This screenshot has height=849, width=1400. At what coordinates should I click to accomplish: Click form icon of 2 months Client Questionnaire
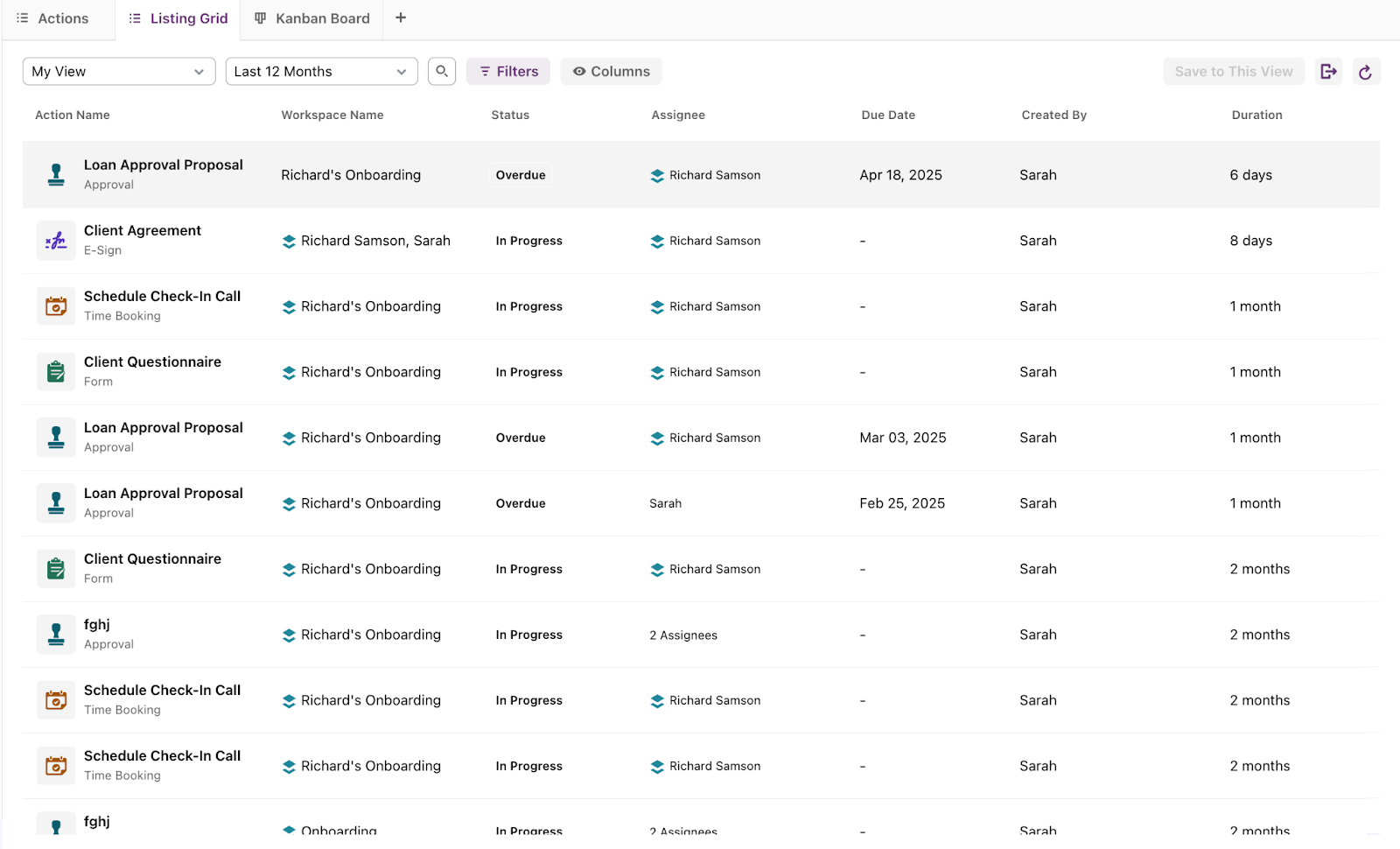pyautogui.click(x=56, y=568)
